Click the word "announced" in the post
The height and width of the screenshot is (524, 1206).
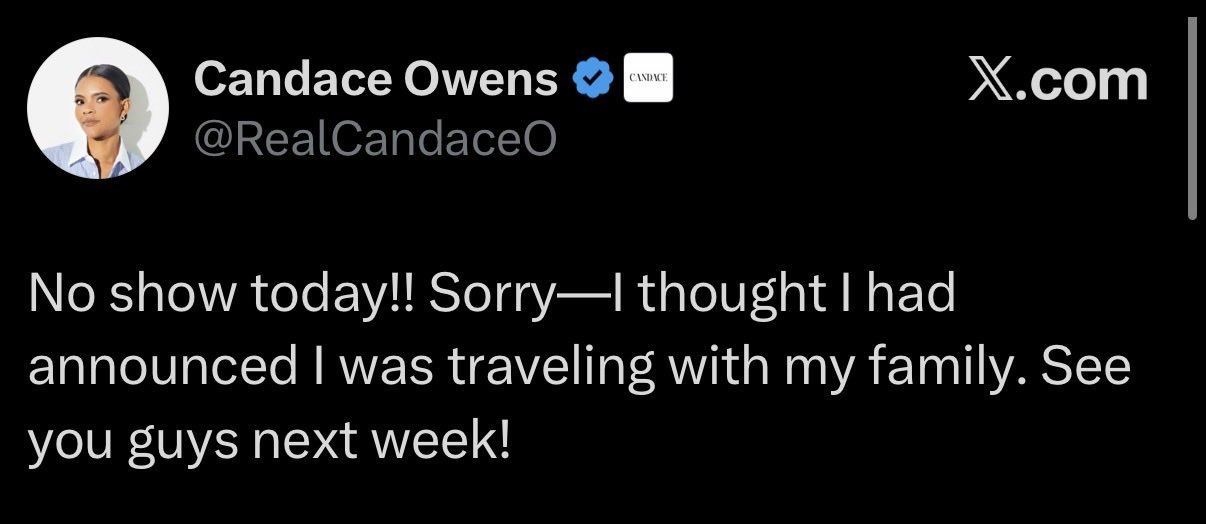[x=162, y=368]
